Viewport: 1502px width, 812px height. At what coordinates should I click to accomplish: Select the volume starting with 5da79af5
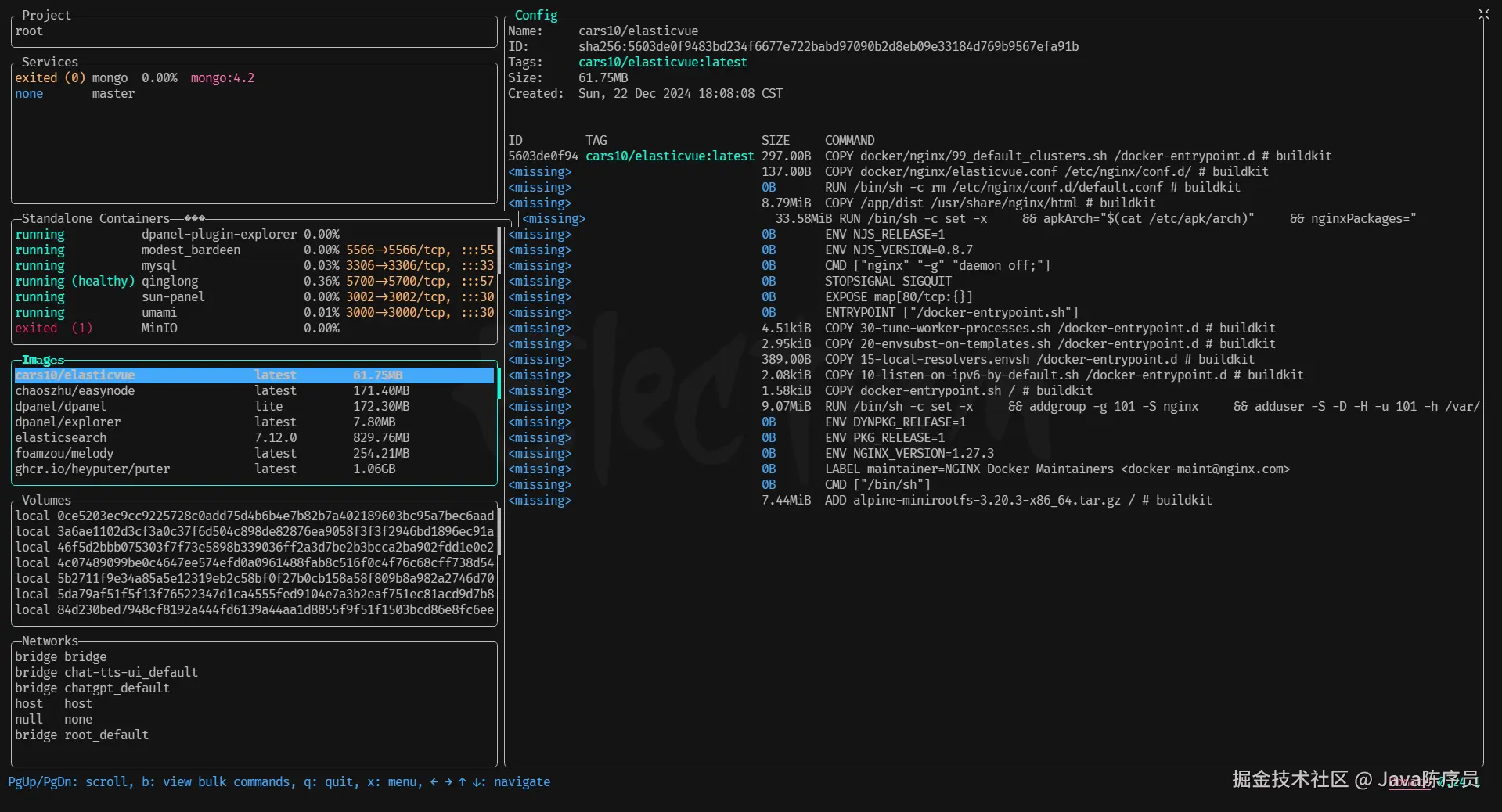pyautogui.click(x=254, y=594)
